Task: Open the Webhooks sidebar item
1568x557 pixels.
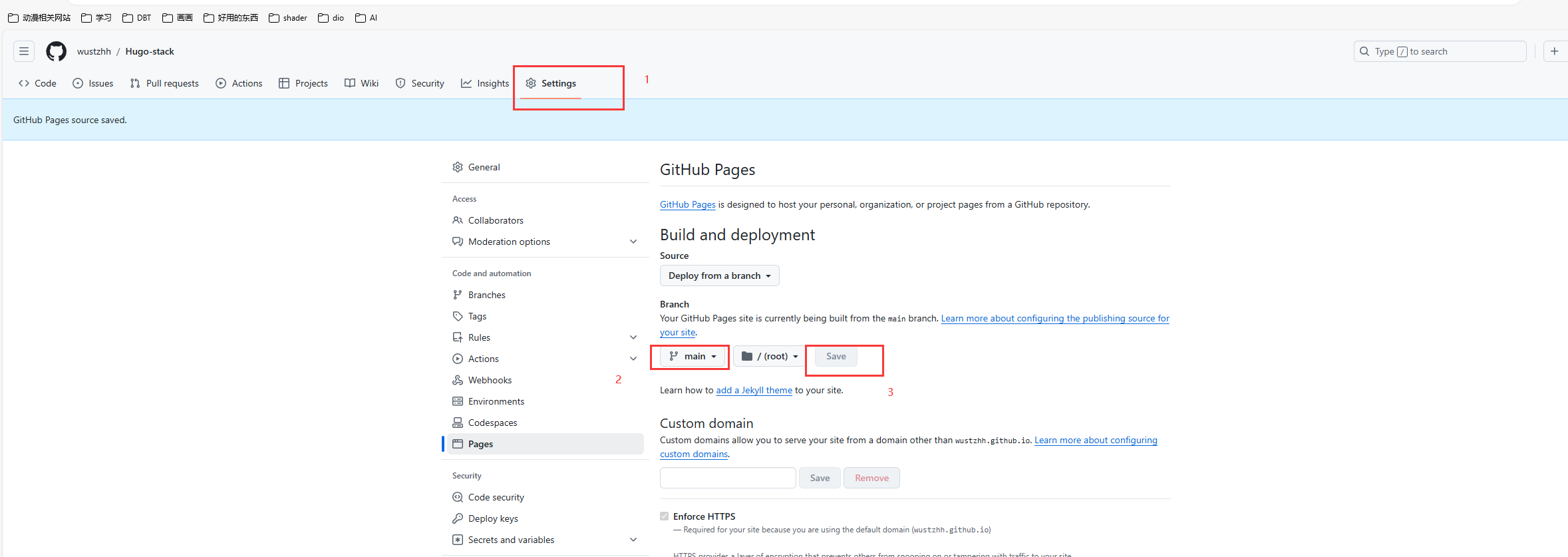Action: [x=490, y=380]
